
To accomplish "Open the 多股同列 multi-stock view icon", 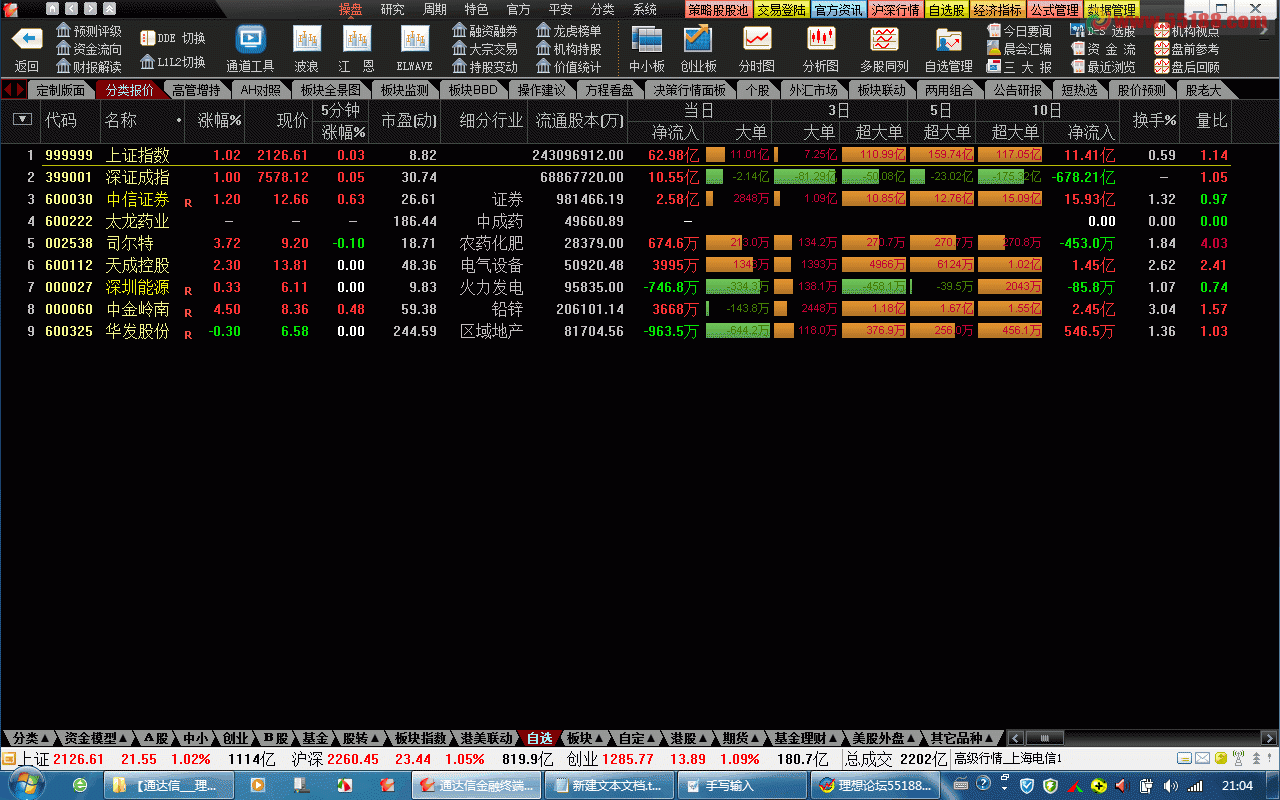I will coord(884,39).
